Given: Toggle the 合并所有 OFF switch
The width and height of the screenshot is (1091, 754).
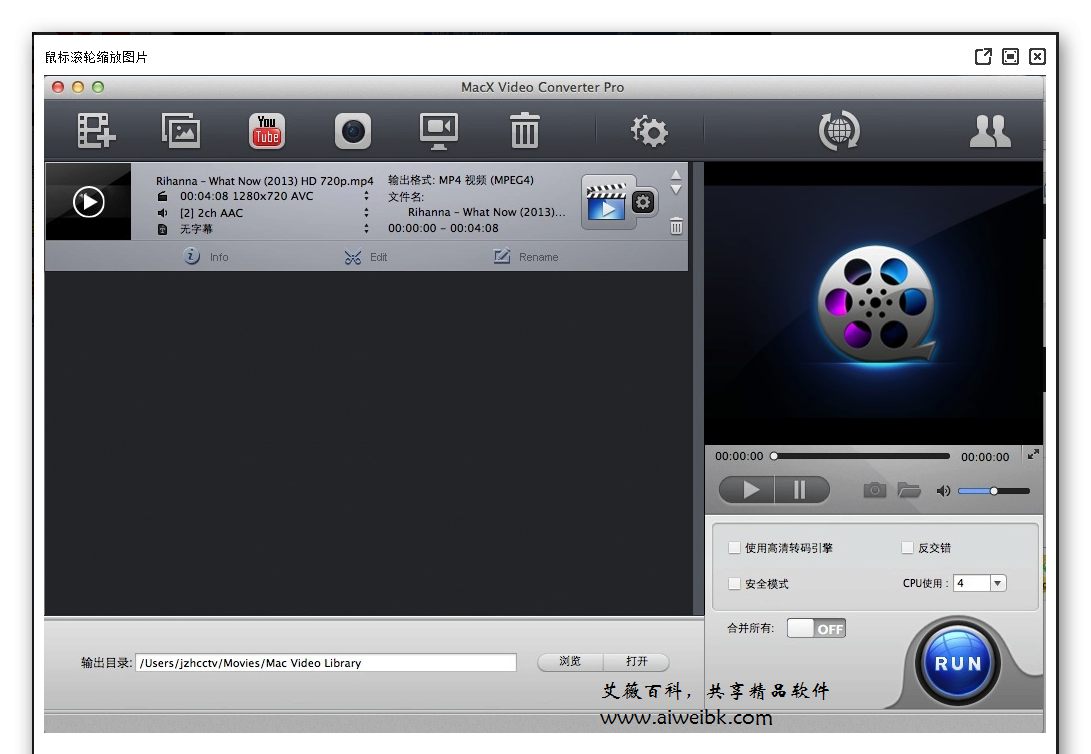Looking at the screenshot, I should click(x=816, y=628).
